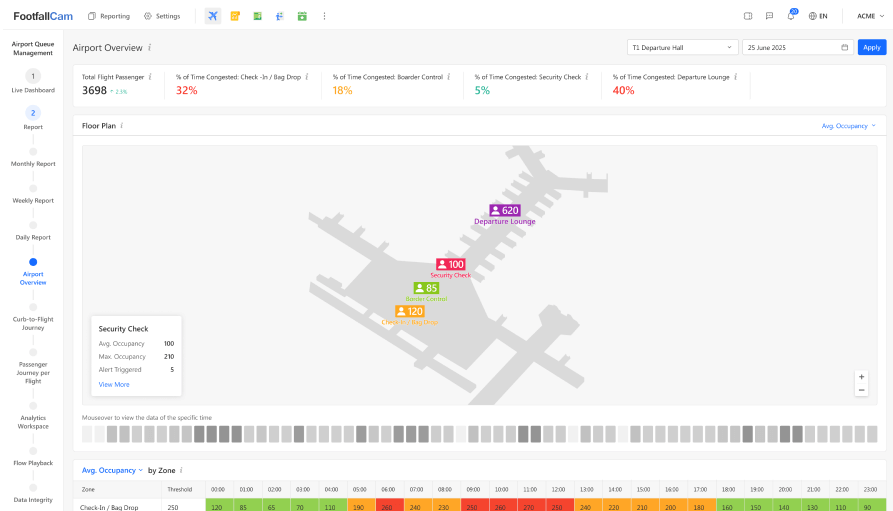Select Daily Report in the sidebar
The height and width of the screenshot is (511, 893).
click(33, 237)
